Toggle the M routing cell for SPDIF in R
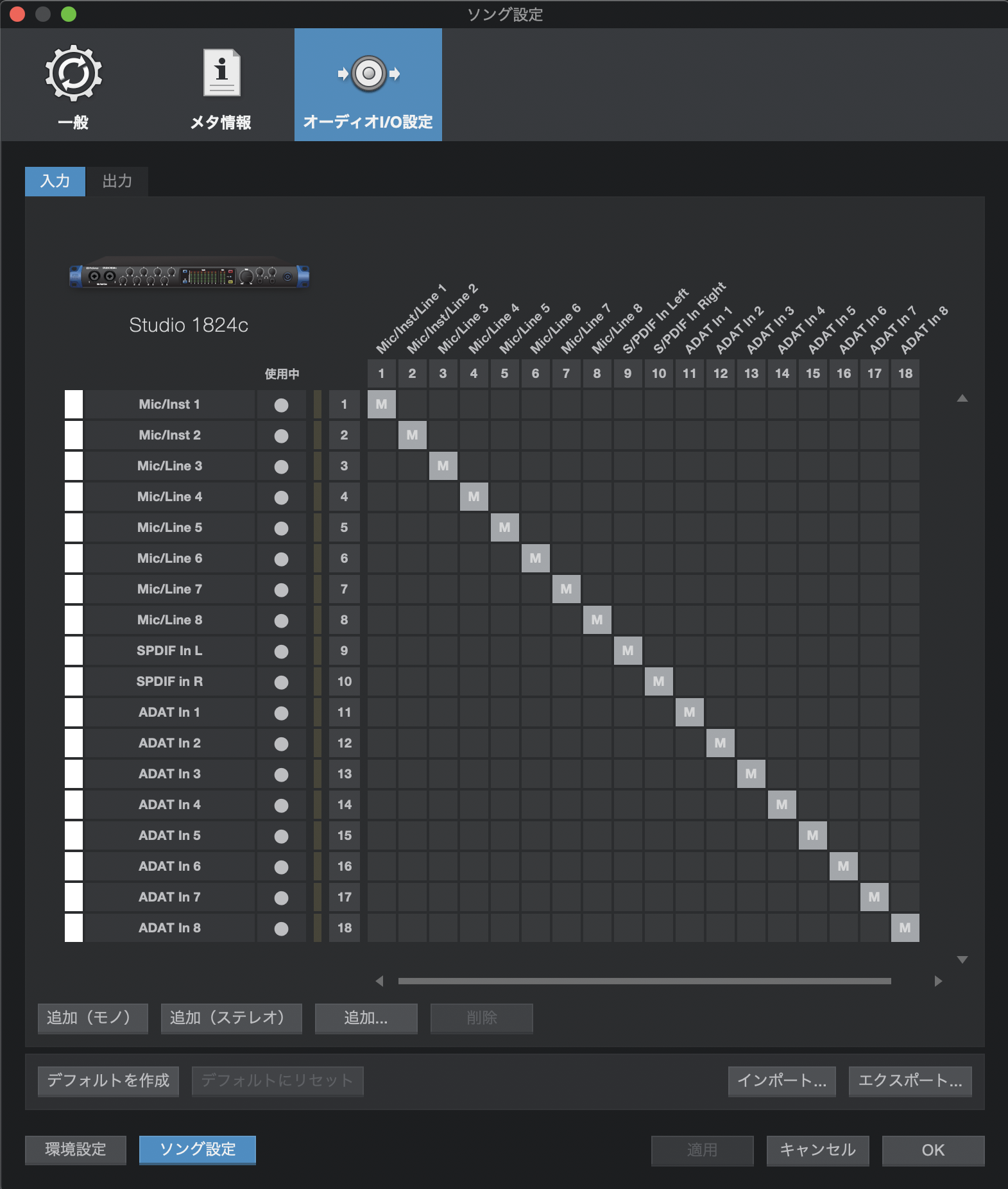The image size is (1008, 1189). [x=659, y=681]
